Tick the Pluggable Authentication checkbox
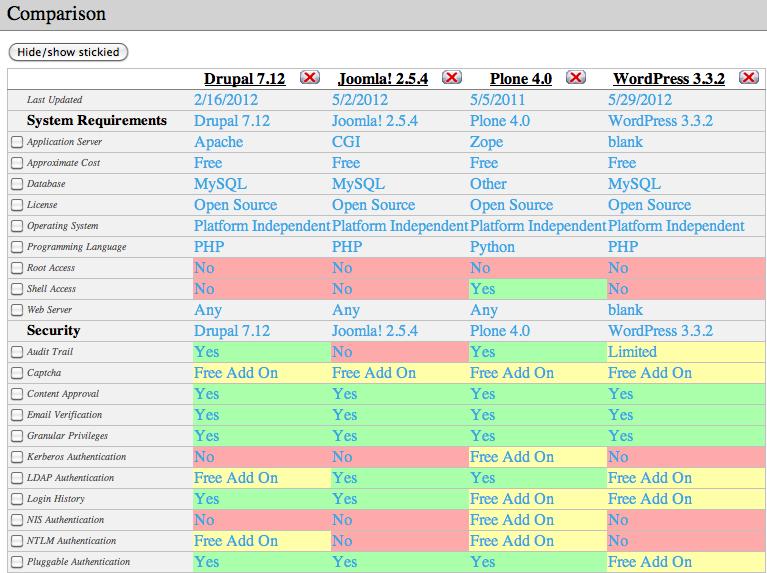Image resolution: width=767 pixels, height=573 pixels. pyautogui.click(x=17, y=562)
